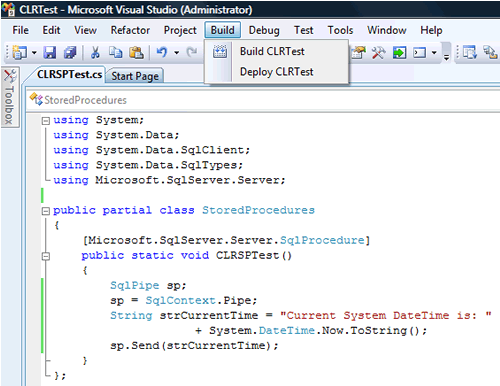The width and height of the screenshot is (500, 386).
Task: Click the Paste clipboard icon
Action: pos(136,53)
